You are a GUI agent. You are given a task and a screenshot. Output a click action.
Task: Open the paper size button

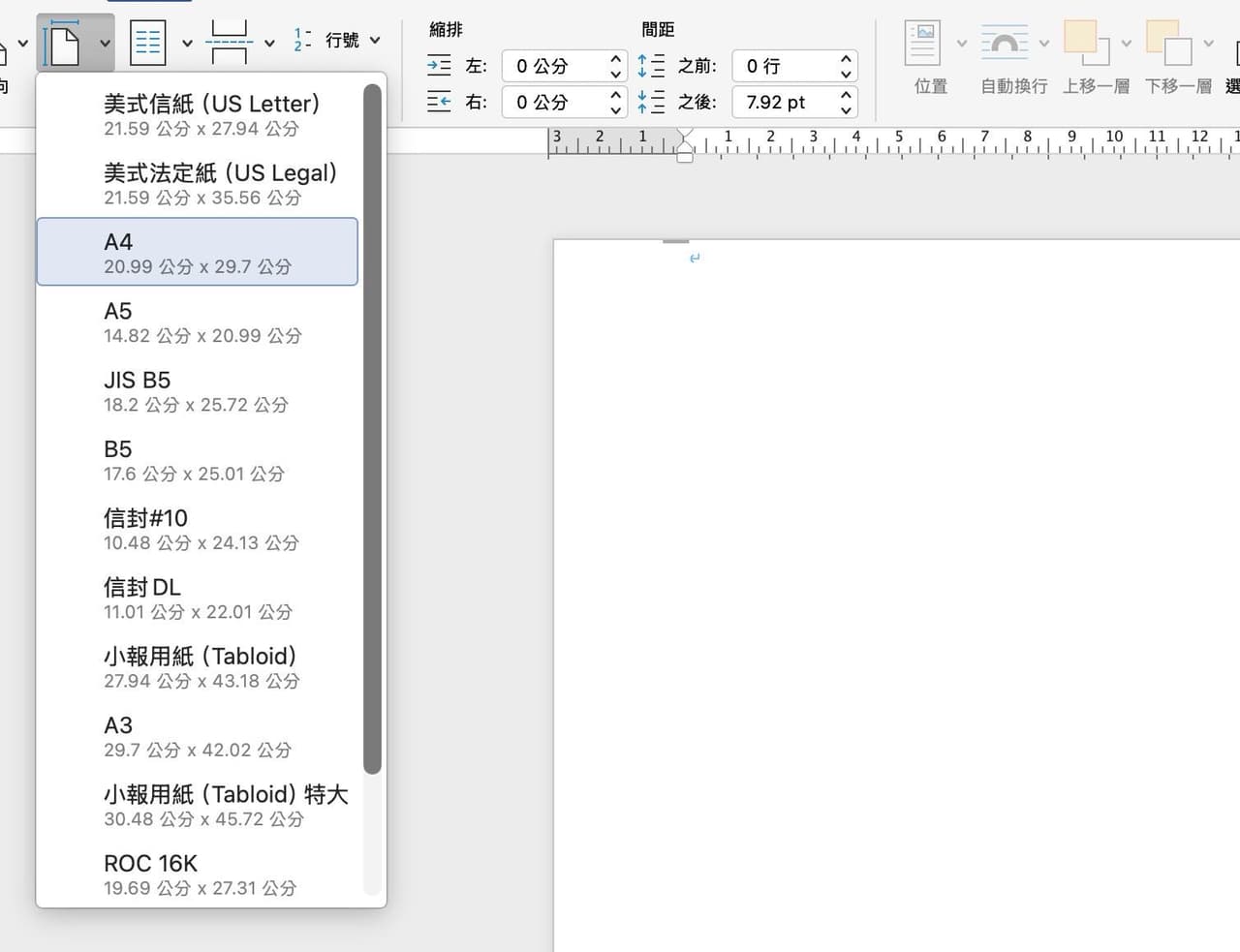63,44
